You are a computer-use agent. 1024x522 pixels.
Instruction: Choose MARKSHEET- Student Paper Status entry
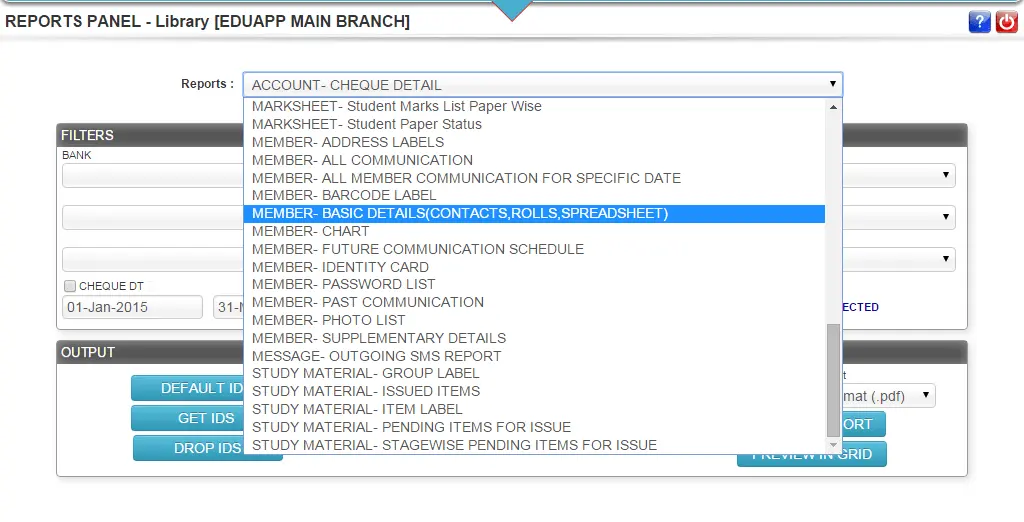click(x=367, y=124)
